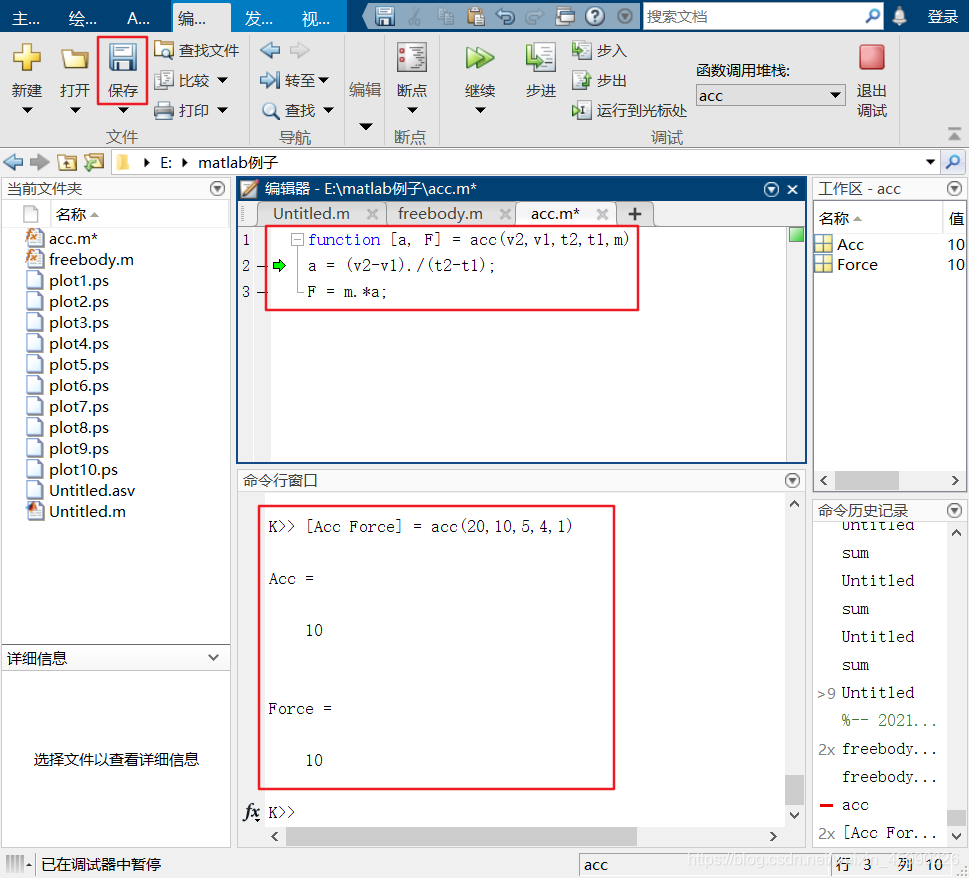Click the E: drive in the address path
The height and width of the screenshot is (878, 969).
pos(166,163)
